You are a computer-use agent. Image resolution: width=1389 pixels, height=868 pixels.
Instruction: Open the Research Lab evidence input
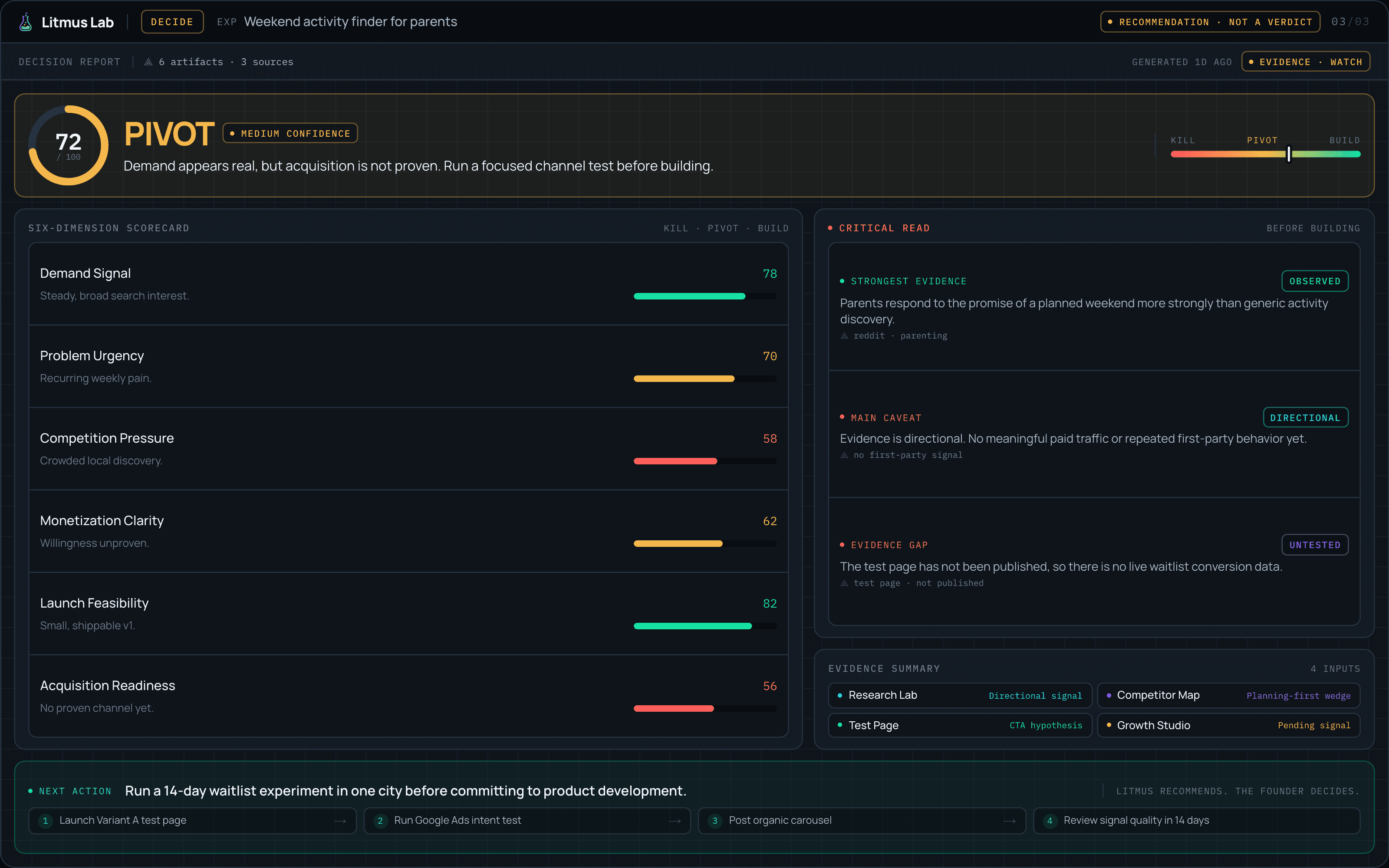[x=960, y=695]
